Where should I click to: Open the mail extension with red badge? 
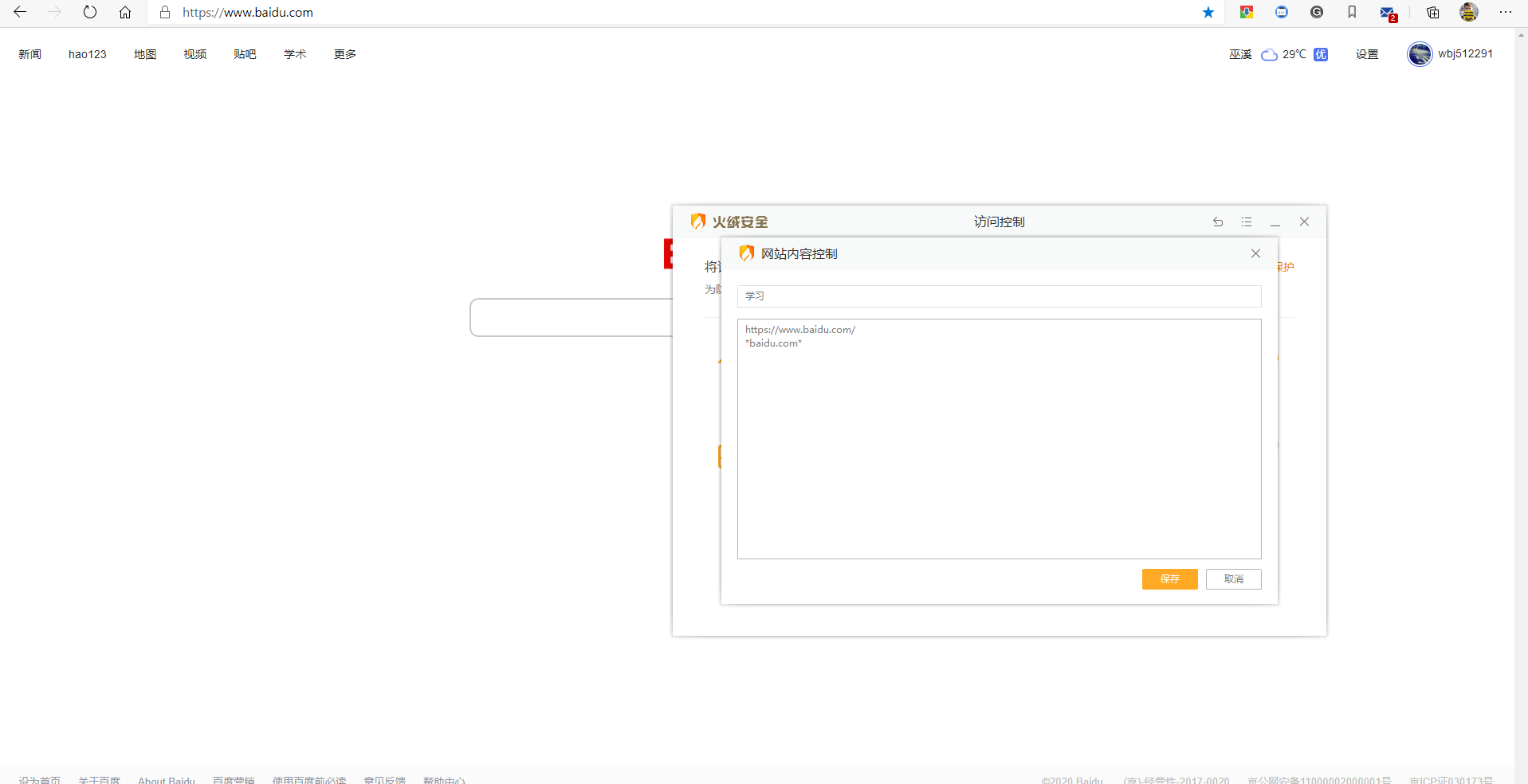click(x=1388, y=13)
